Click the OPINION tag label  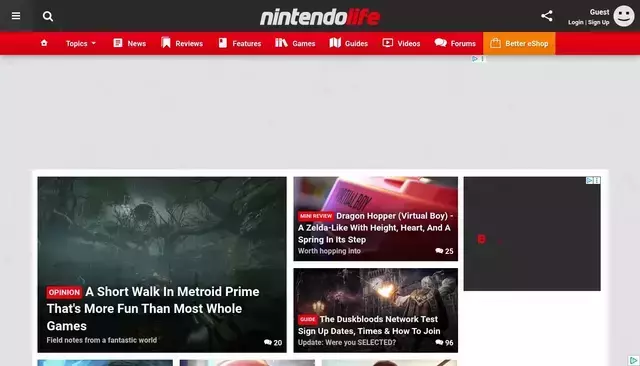coord(64,292)
